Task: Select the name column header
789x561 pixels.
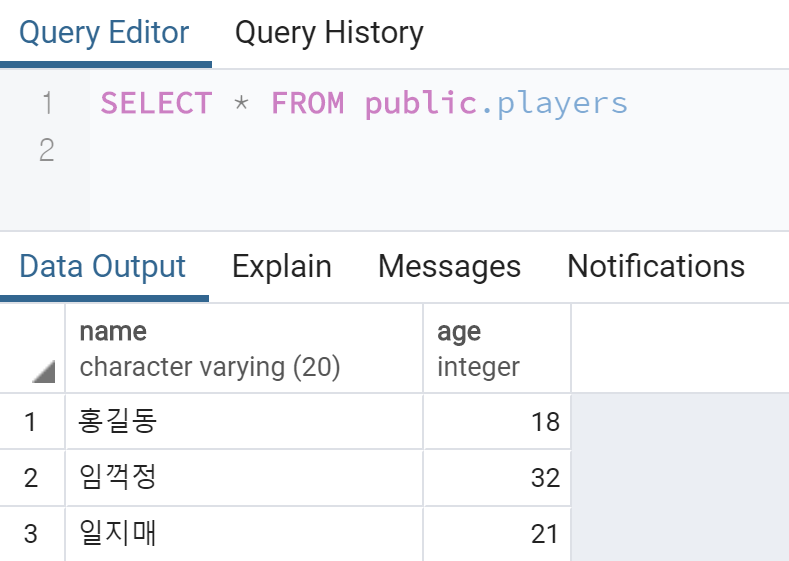Action: pyautogui.click(x=244, y=349)
